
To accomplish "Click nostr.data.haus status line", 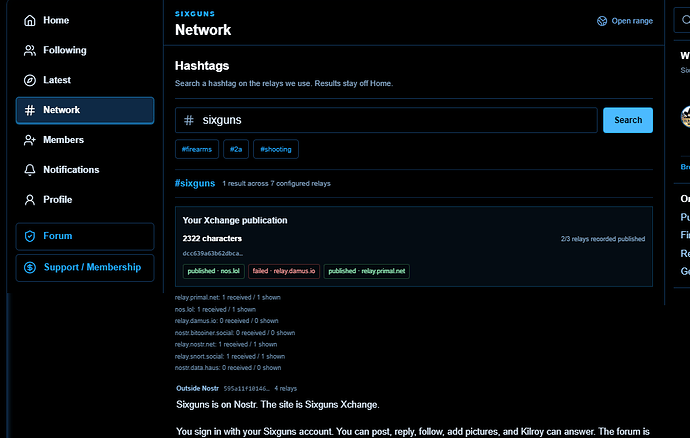I will click(228, 368).
